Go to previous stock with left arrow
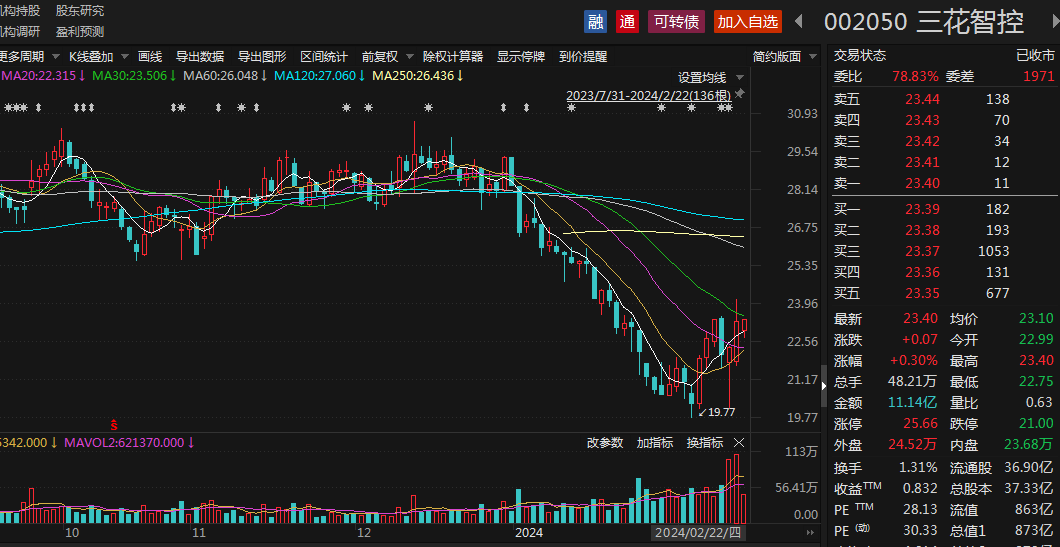 point(799,21)
